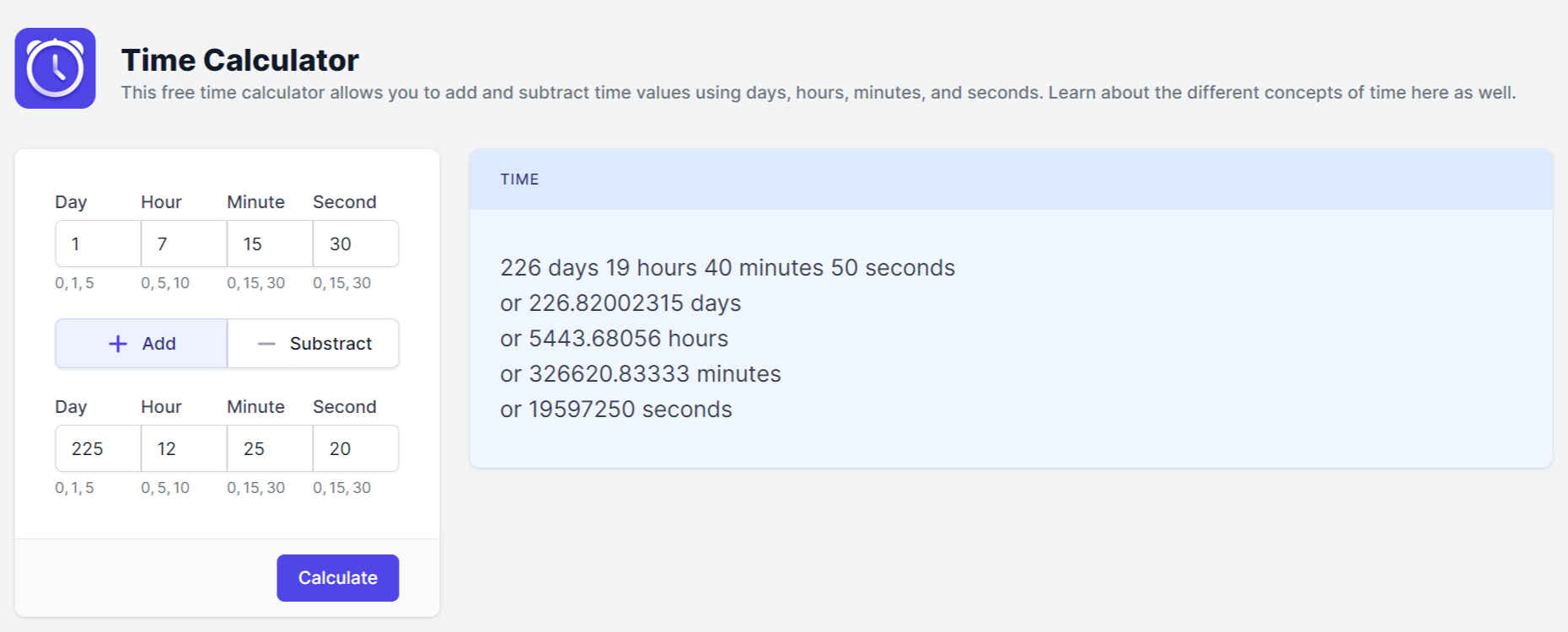Click the Time Calculator page heading
The height and width of the screenshot is (632, 1568).
click(x=240, y=61)
